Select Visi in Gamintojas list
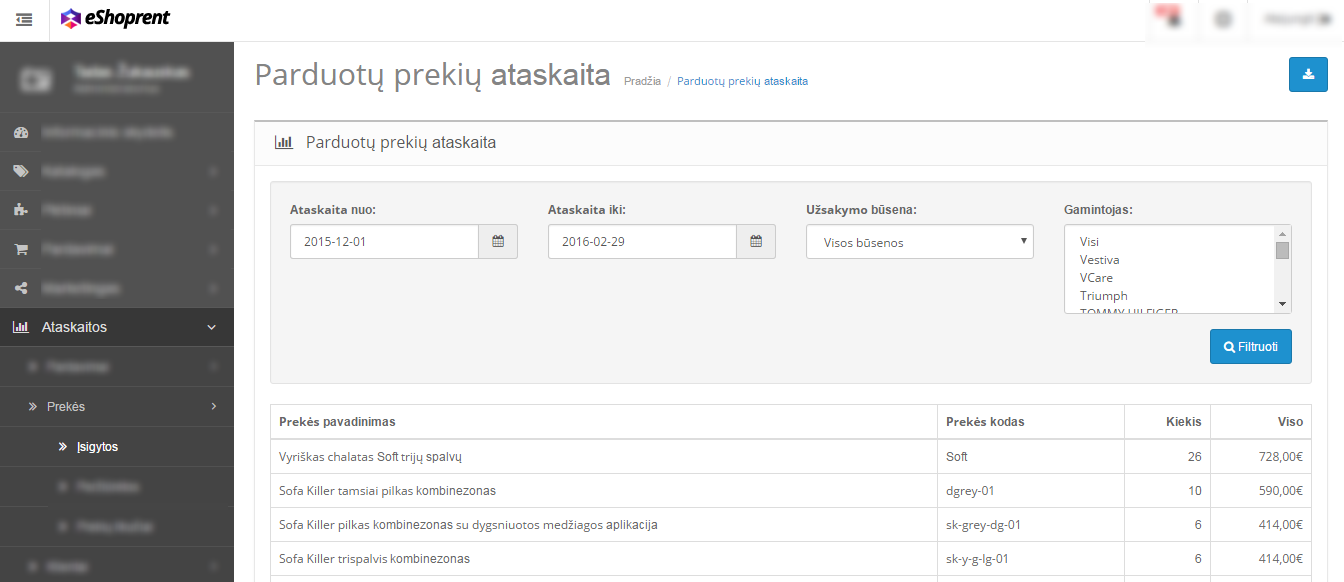Screen dimensions: 1344x582 1170,242
